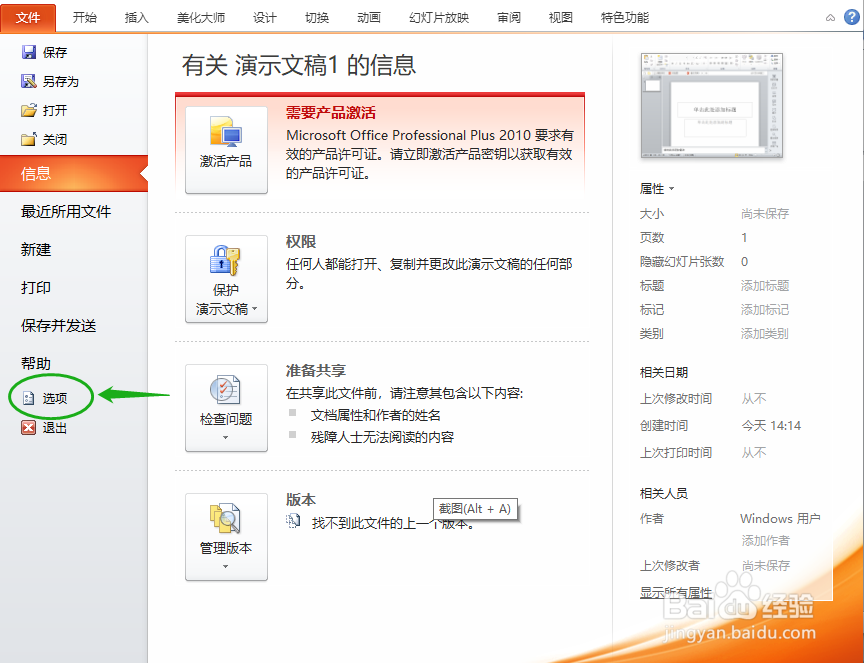Click the Open folder icon
The height and width of the screenshot is (663, 864).
pyautogui.click(x=29, y=110)
